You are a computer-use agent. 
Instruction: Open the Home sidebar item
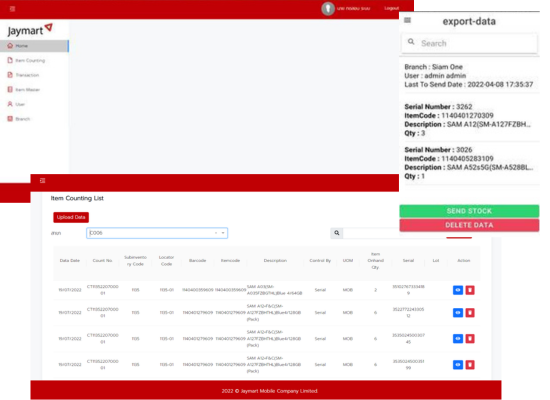click(x=34, y=46)
